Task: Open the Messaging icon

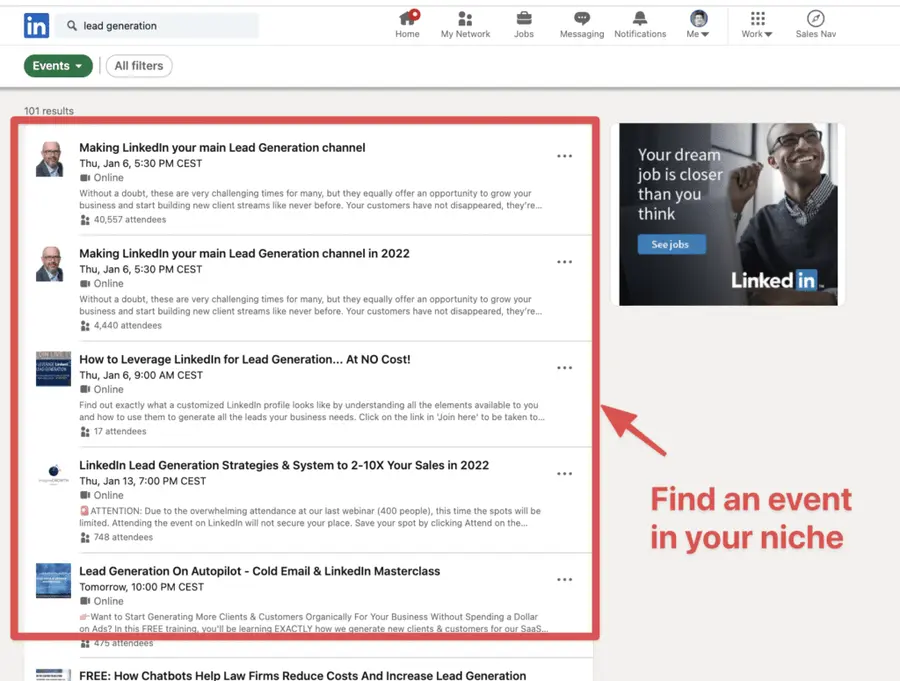Action: (x=581, y=18)
